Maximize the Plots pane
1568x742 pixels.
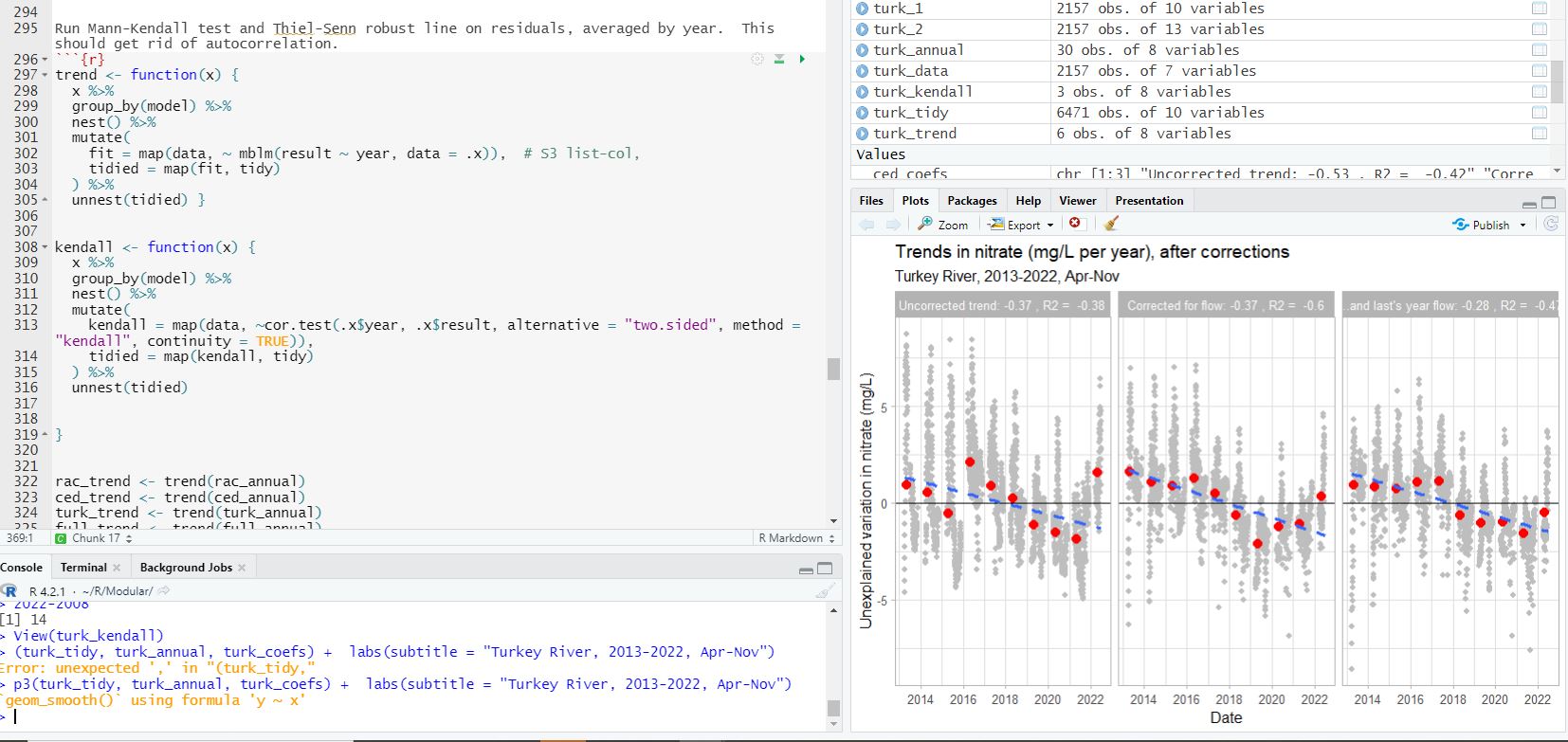pos(1549,203)
